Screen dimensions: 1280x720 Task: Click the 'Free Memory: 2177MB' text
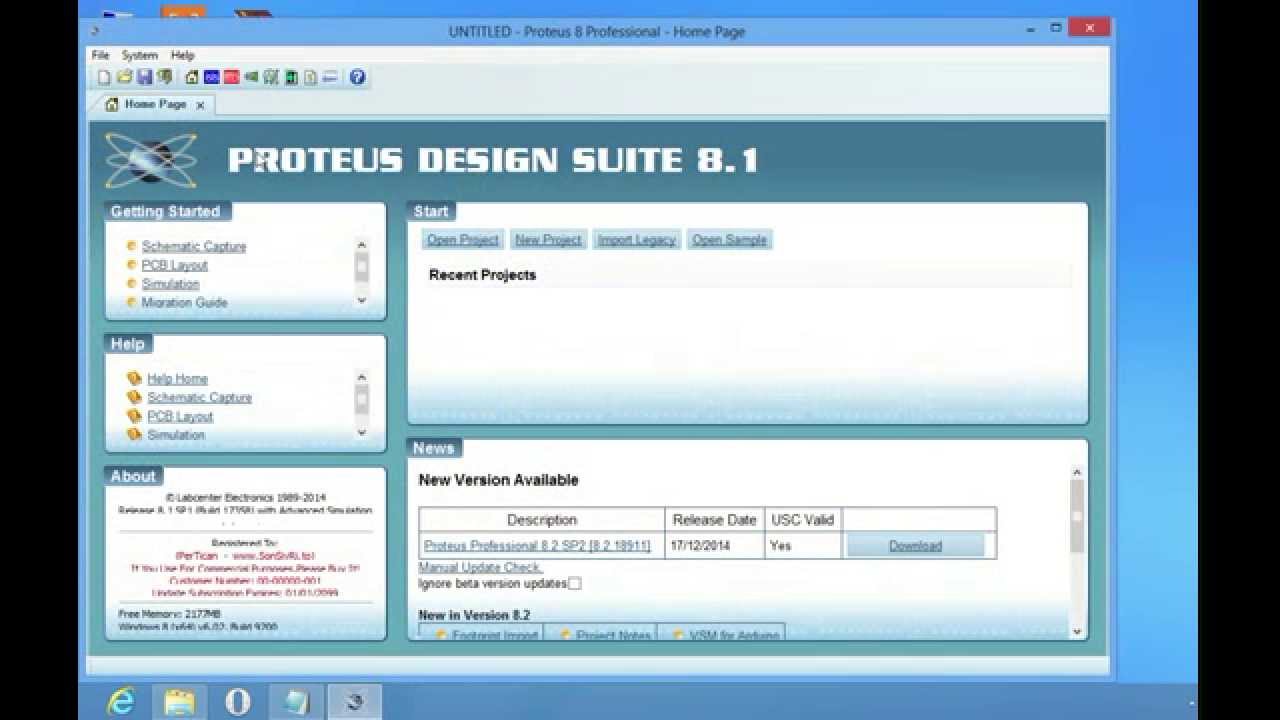(169, 613)
